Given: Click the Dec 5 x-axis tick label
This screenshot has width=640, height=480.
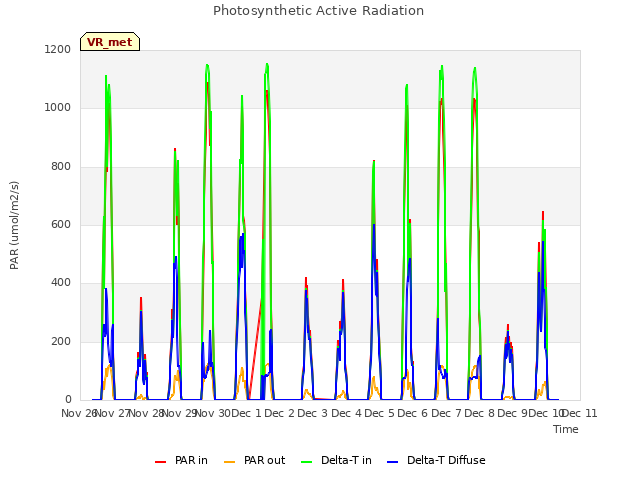Looking at the screenshot, I should coord(380,413).
